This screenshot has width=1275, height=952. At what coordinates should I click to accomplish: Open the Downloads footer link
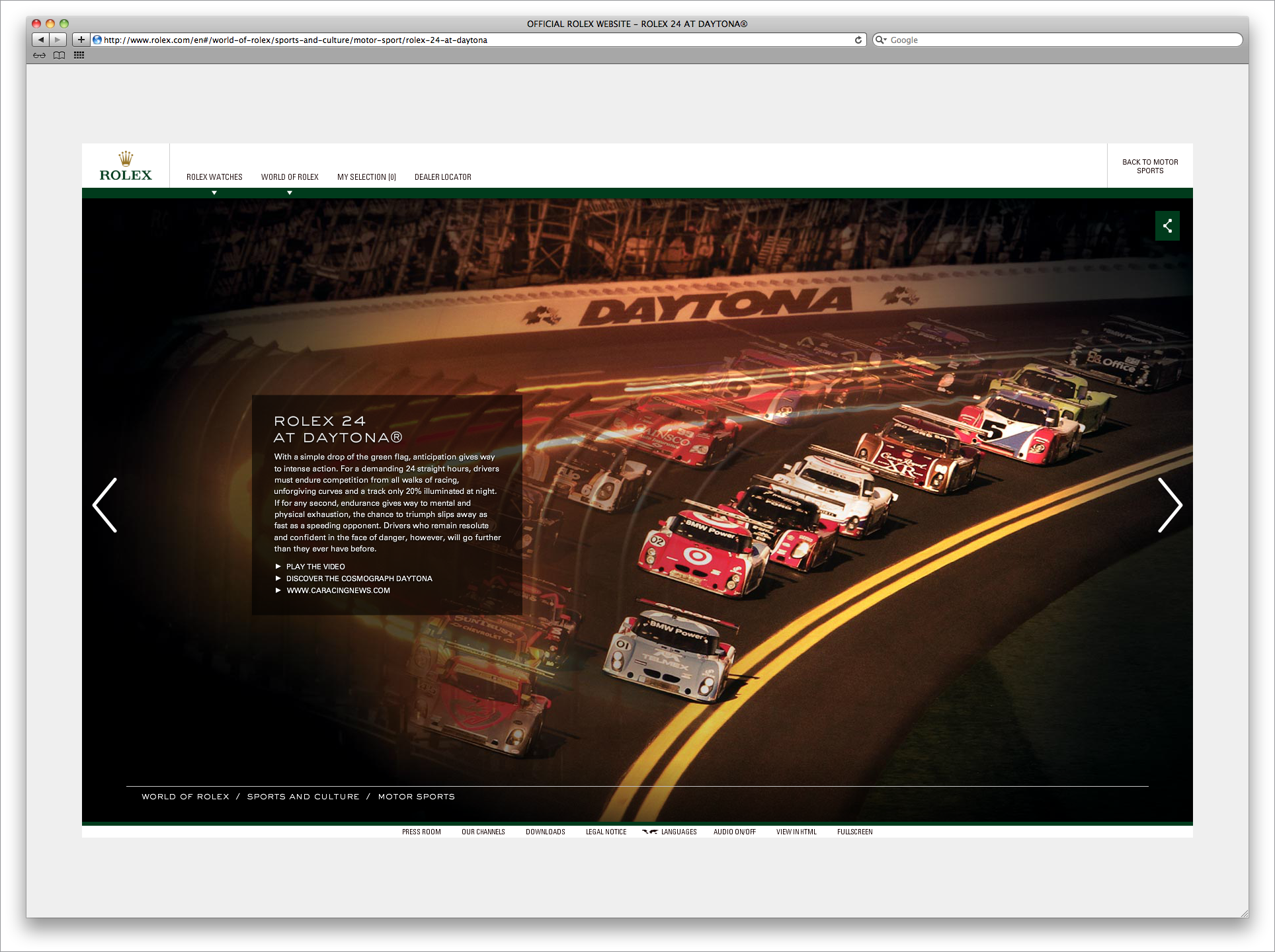pos(546,832)
